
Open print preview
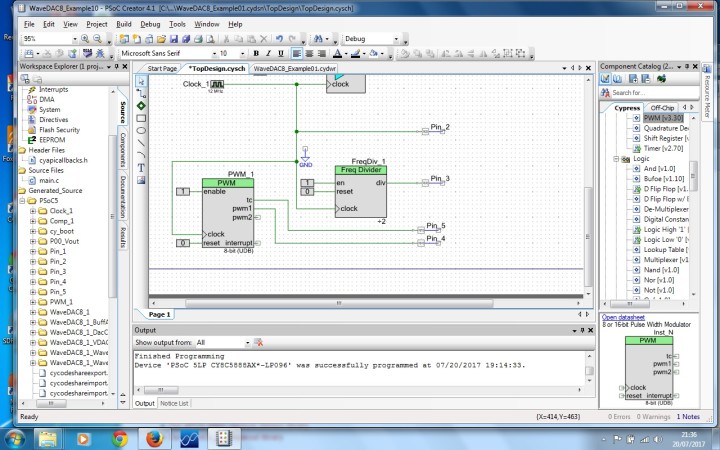[x=210, y=39]
